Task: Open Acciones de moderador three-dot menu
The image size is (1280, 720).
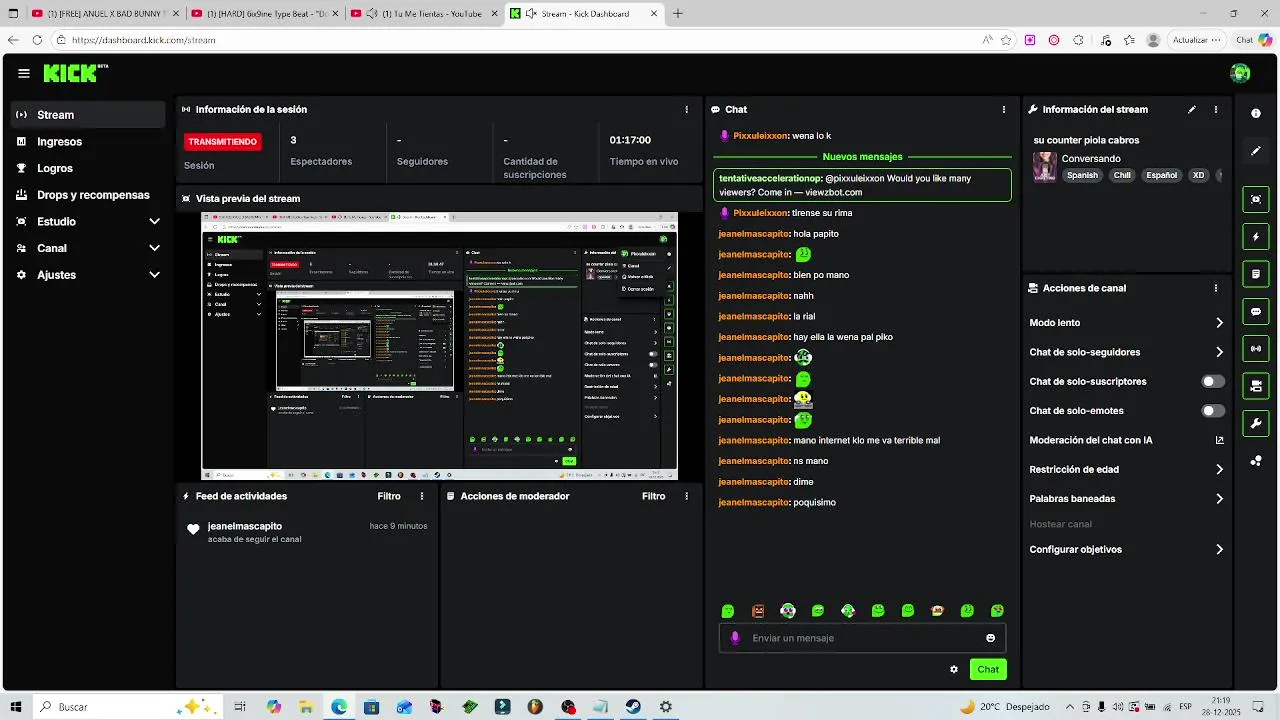Action: tap(686, 496)
